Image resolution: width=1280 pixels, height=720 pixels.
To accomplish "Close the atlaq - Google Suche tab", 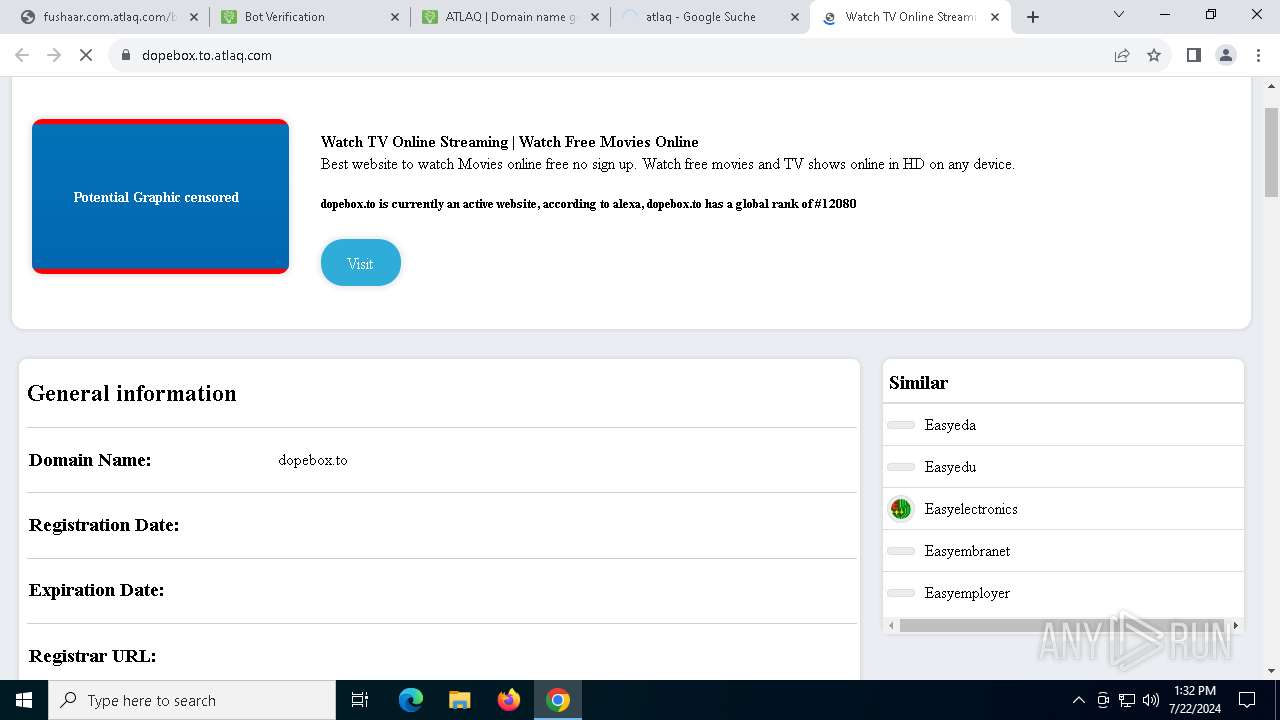I will pyautogui.click(x=795, y=17).
